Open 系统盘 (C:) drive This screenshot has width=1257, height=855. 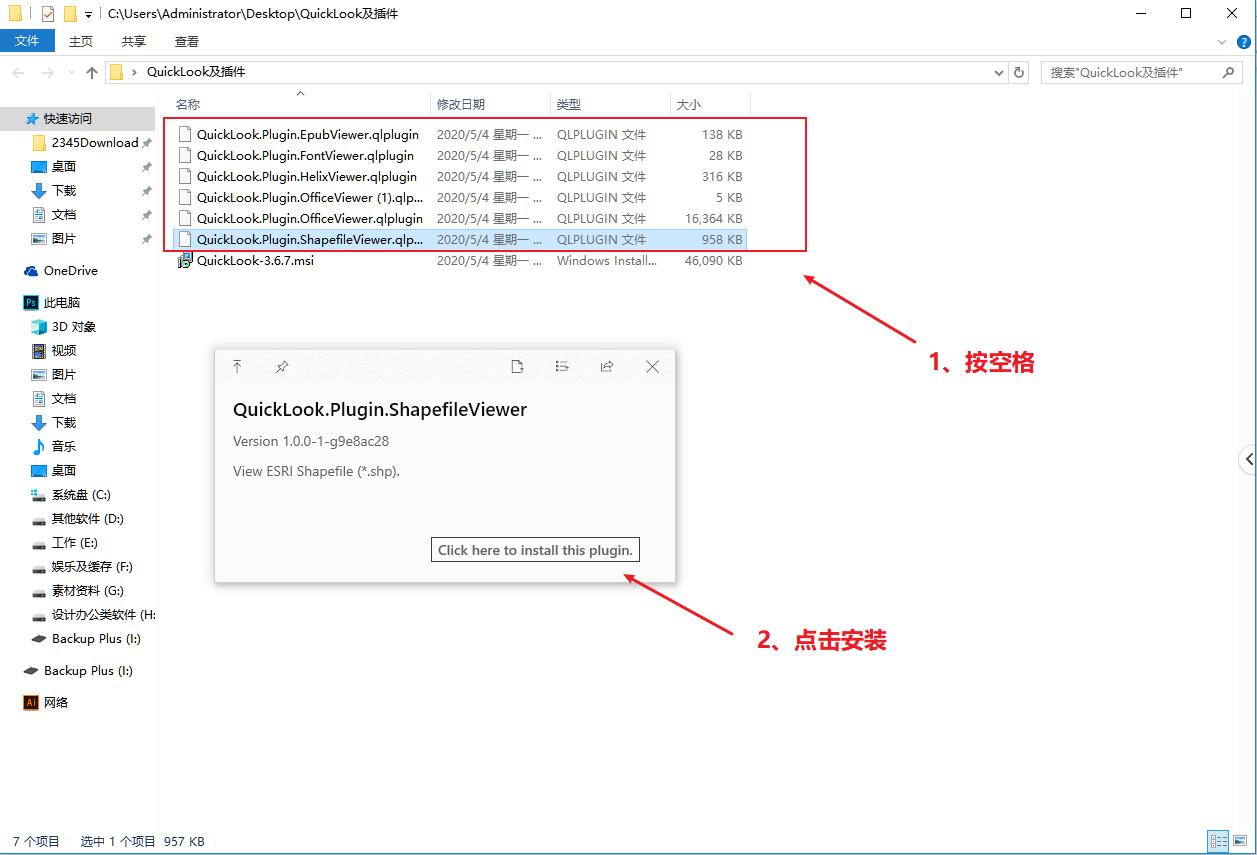click(81, 494)
